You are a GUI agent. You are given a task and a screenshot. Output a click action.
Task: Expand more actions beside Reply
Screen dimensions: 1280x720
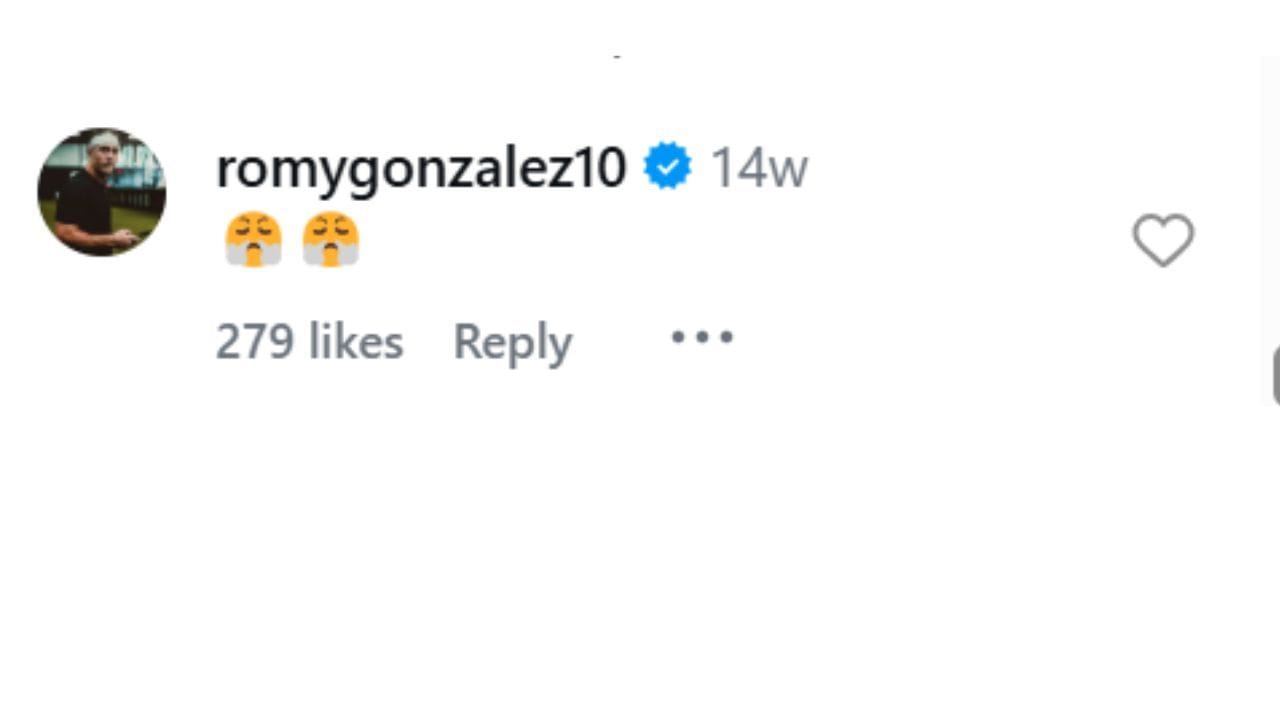(702, 338)
